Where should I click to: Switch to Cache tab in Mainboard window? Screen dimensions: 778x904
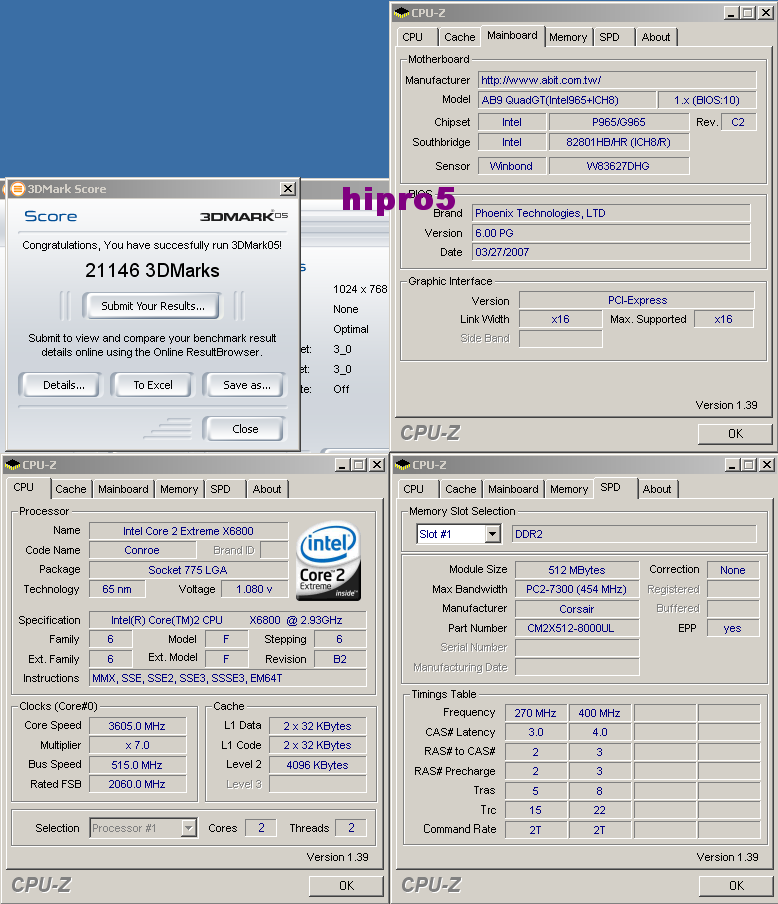point(460,37)
